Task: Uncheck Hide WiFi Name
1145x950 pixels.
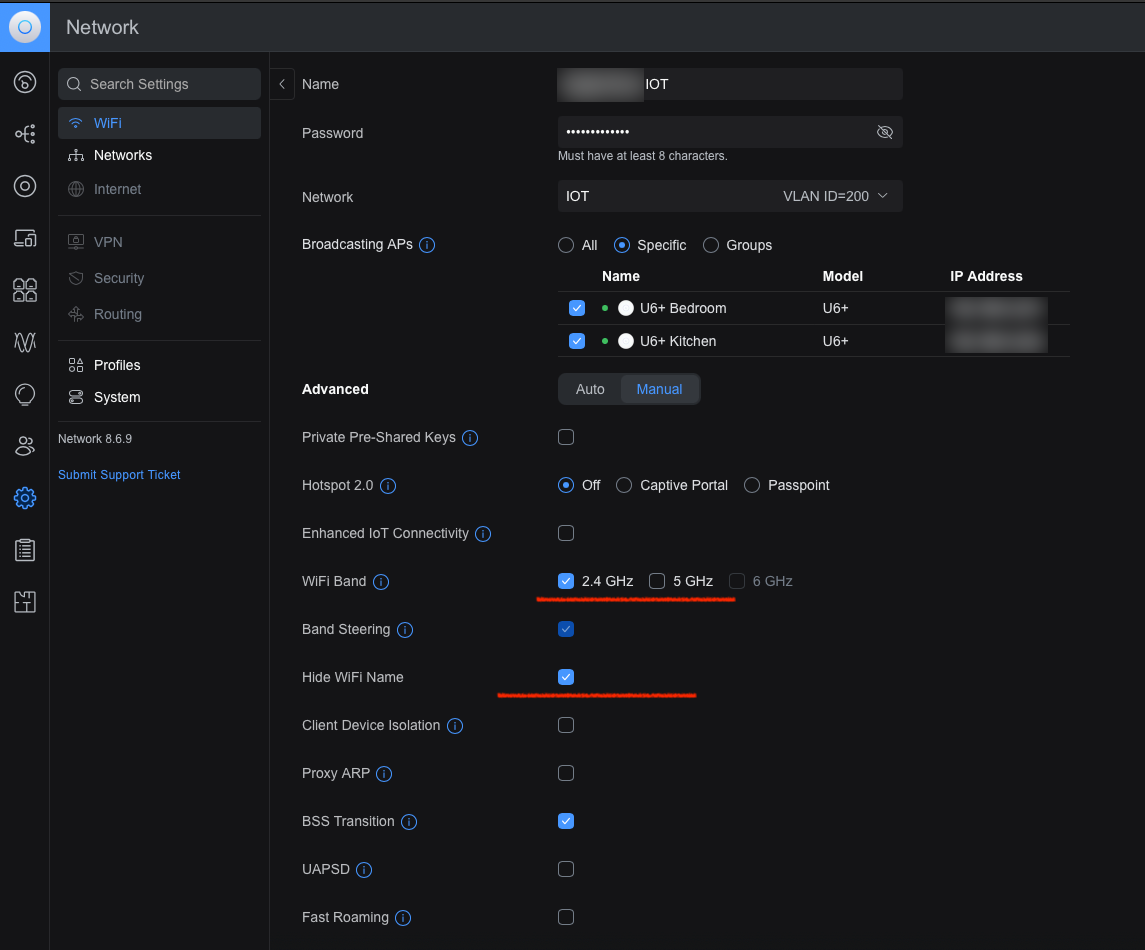Action: (566, 677)
